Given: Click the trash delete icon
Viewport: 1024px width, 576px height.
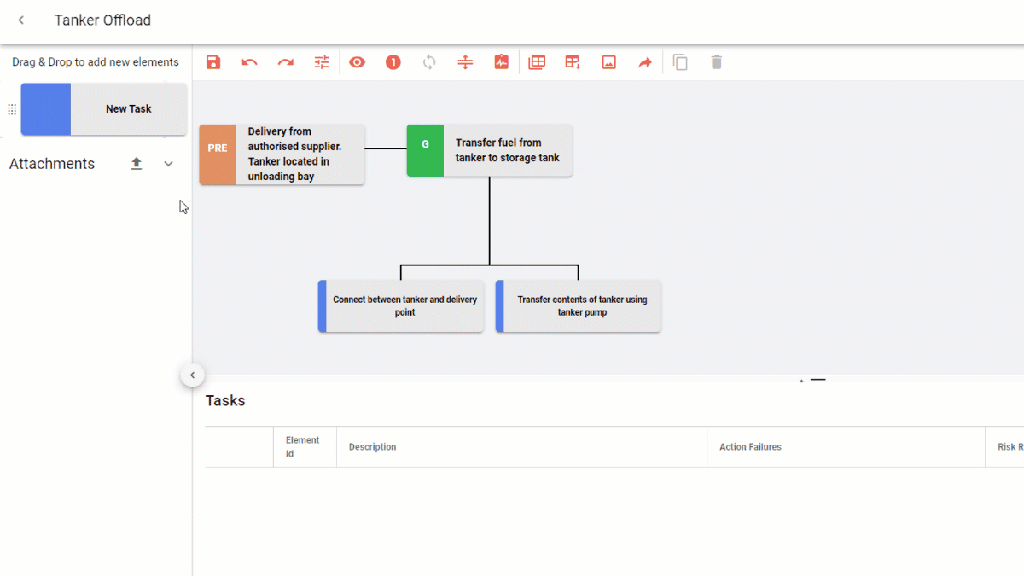Looking at the screenshot, I should point(716,62).
